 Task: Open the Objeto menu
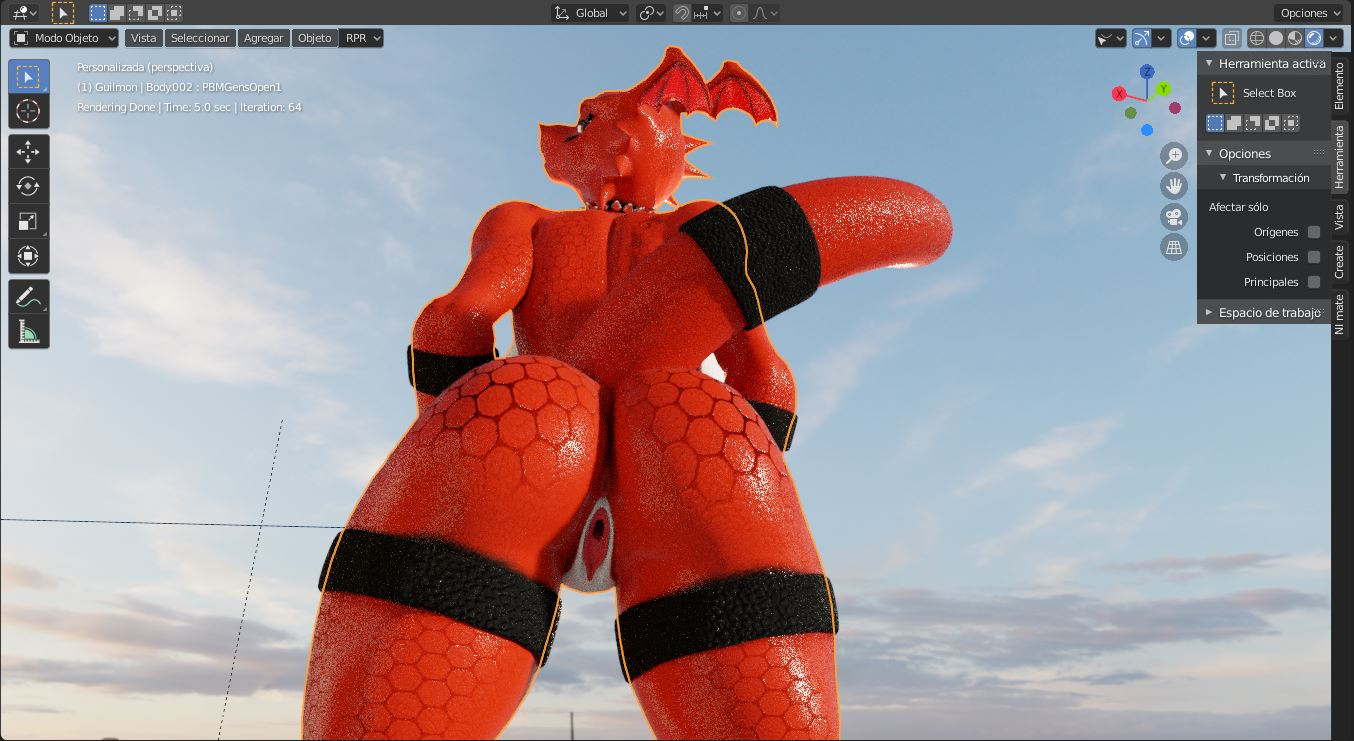(x=315, y=38)
